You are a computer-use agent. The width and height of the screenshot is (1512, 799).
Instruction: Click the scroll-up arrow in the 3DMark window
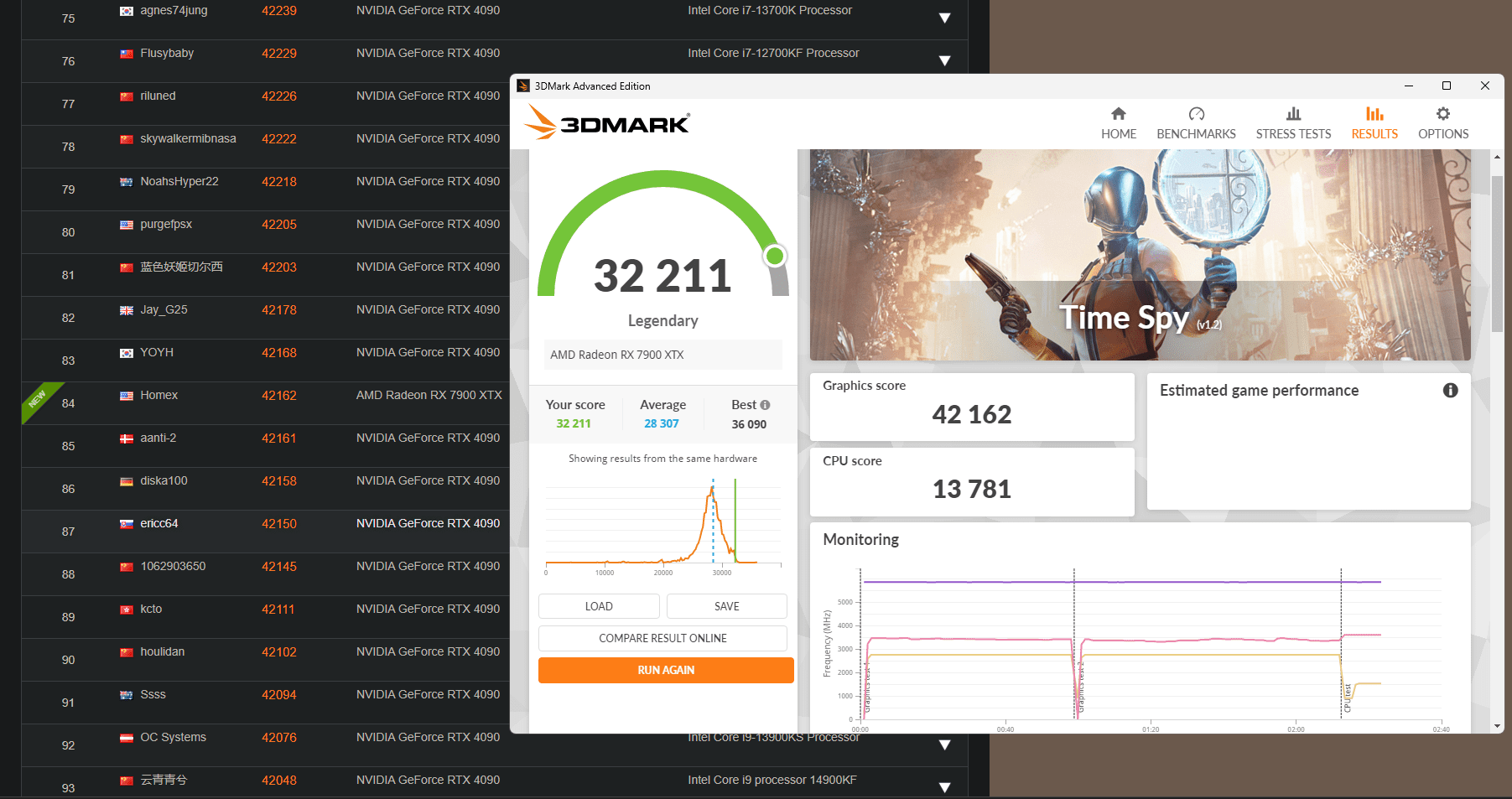(x=1497, y=157)
